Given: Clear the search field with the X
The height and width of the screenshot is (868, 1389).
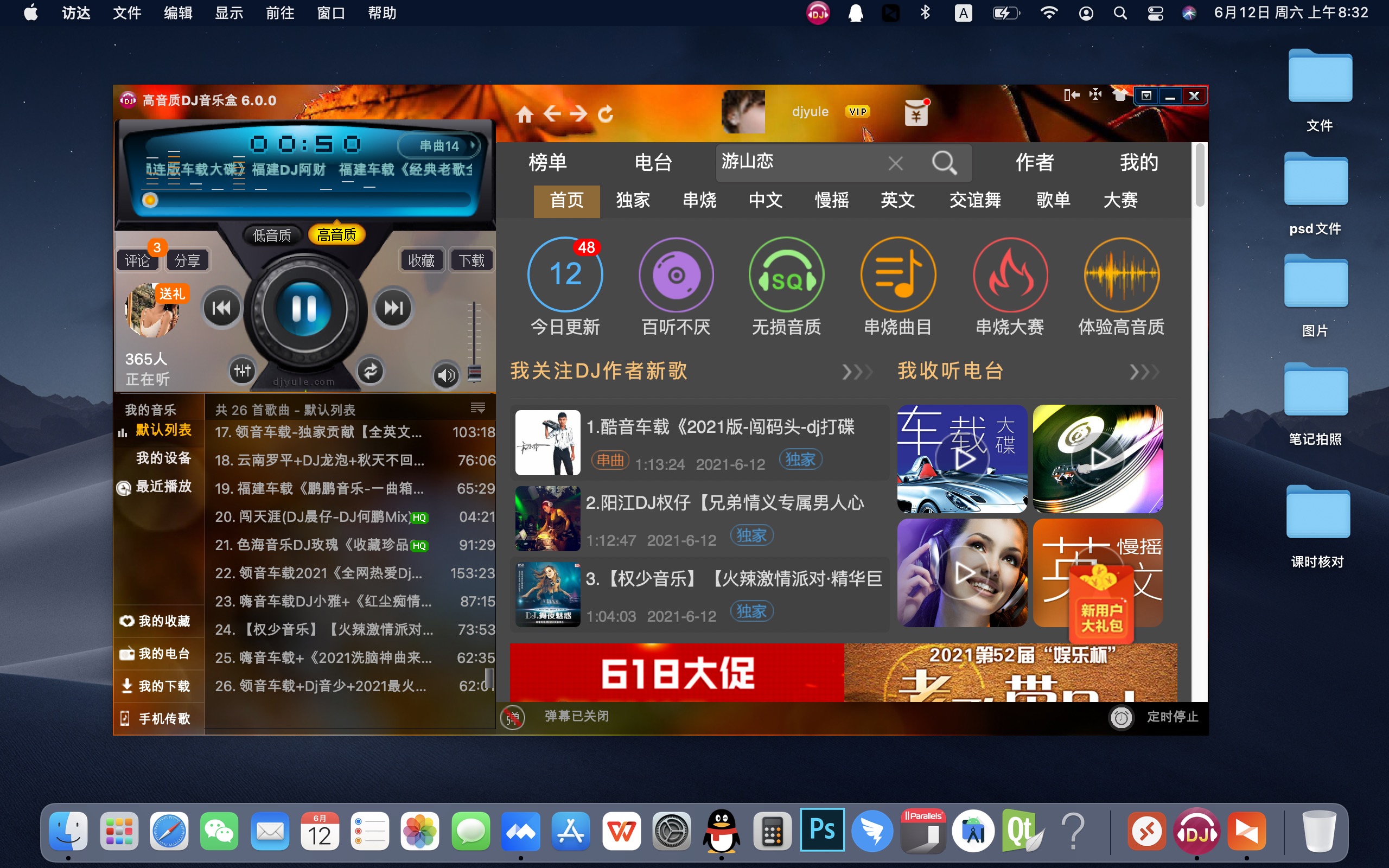Looking at the screenshot, I should (x=895, y=164).
